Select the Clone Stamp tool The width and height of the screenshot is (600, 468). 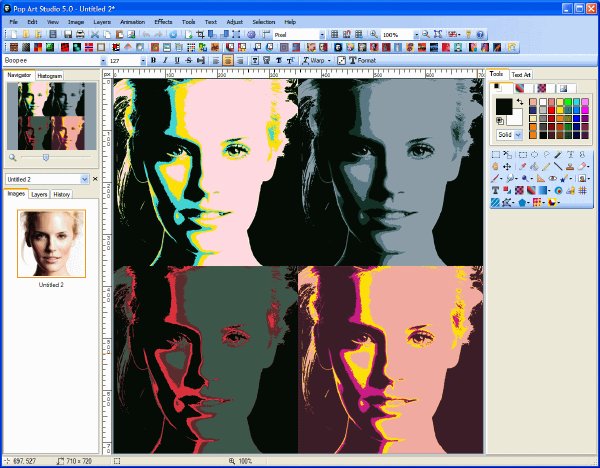pos(570,166)
